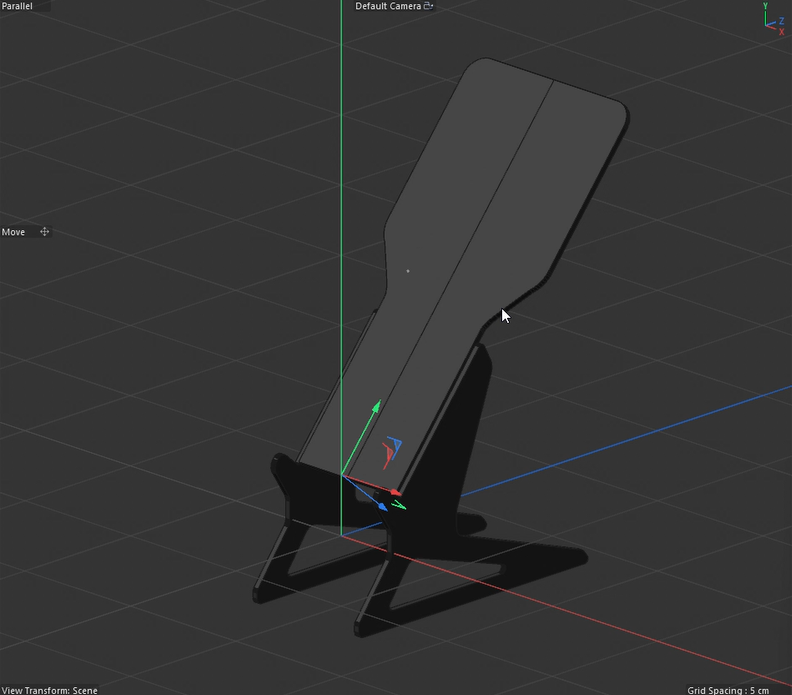The width and height of the screenshot is (792, 695).
Task: Click the "Grid Spacing : 5 cm" text
Action: pos(728,690)
